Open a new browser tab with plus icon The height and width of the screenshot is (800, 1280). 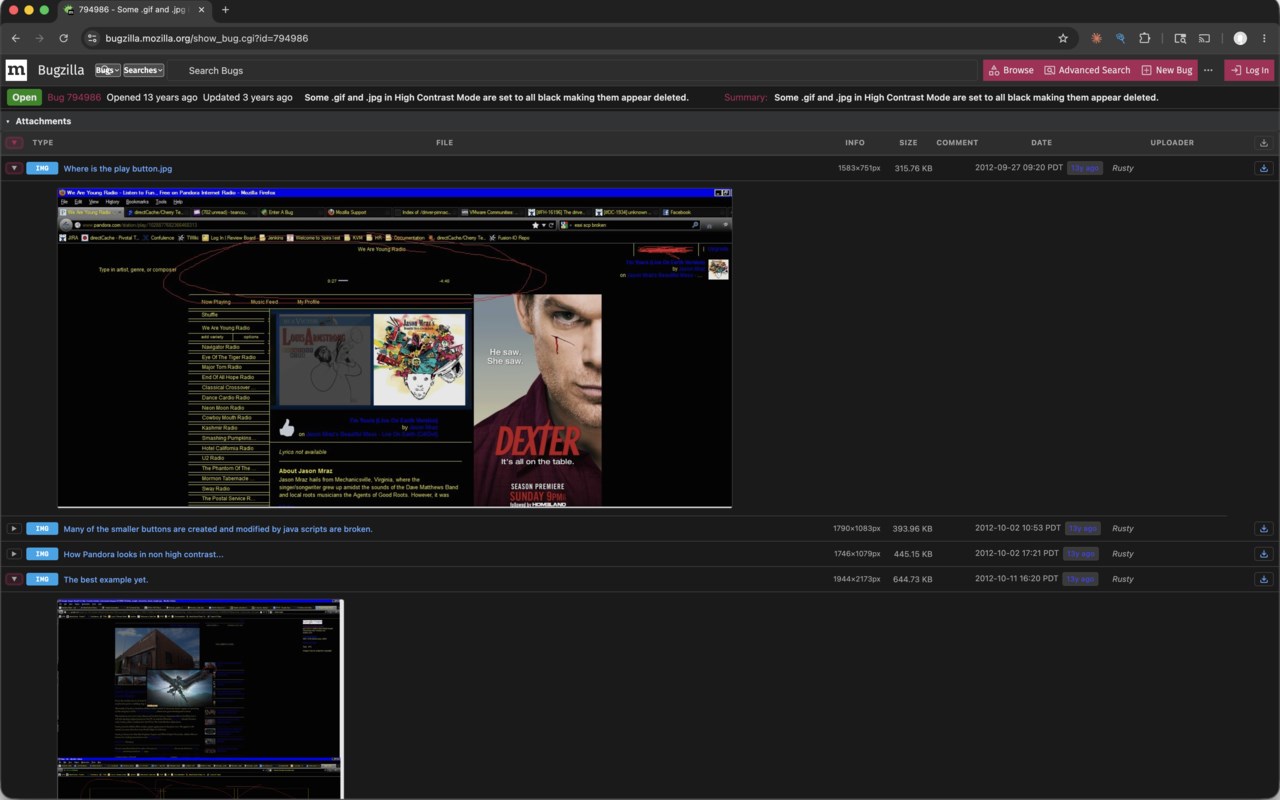pyautogui.click(x=225, y=10)
